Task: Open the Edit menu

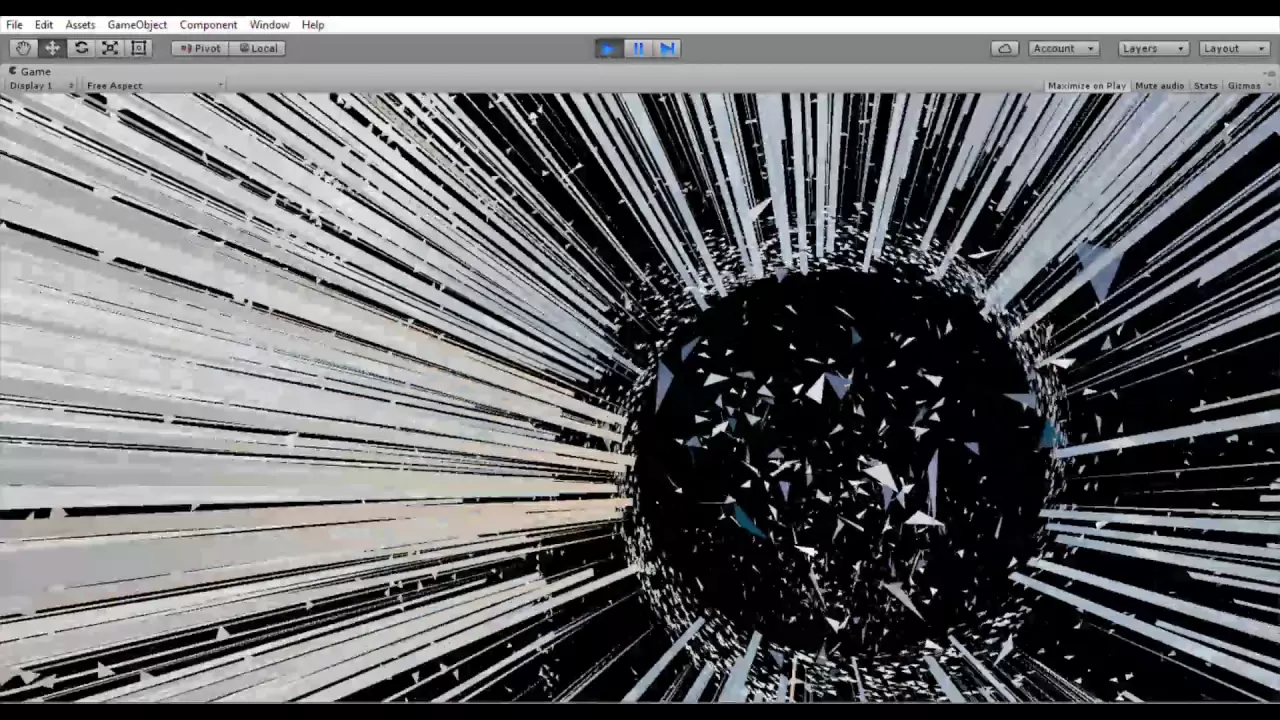Action: (x=44, y=24)
